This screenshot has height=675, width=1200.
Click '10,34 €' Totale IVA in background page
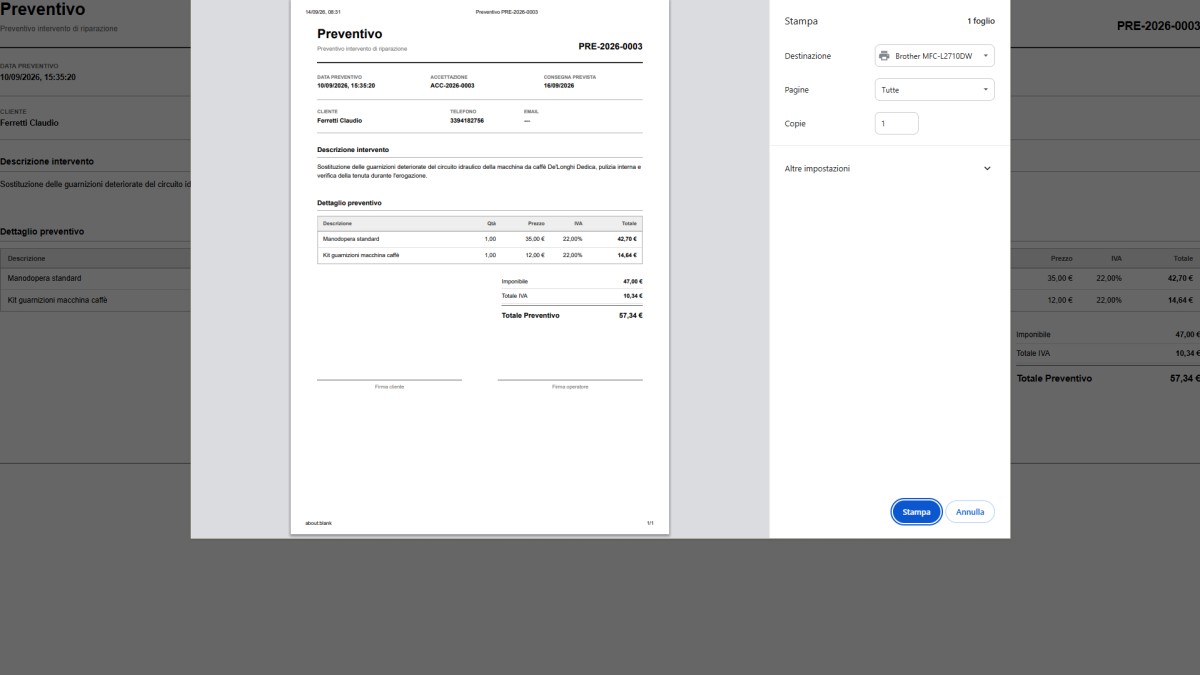coord(1187,353)
